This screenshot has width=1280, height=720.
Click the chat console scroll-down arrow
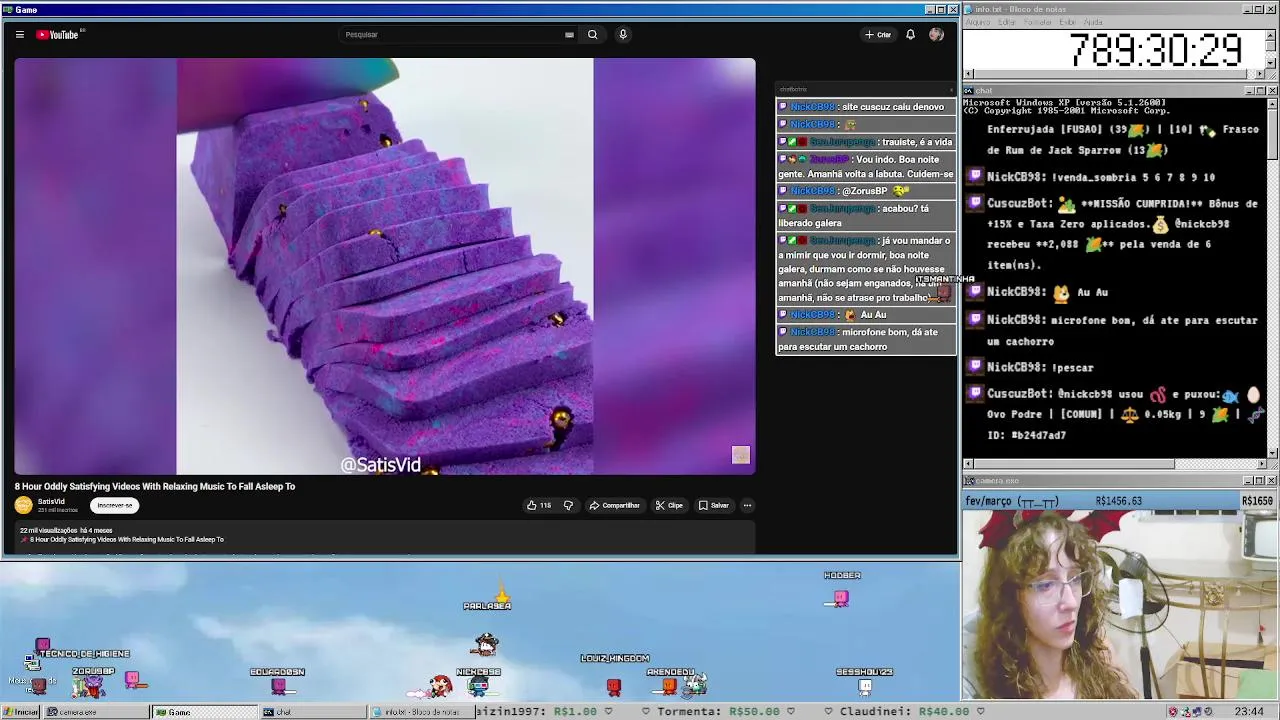coord(1271,453)
